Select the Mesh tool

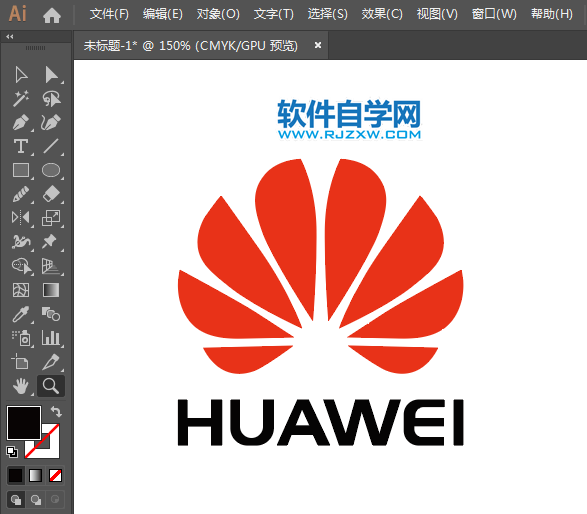pos(21,290)
